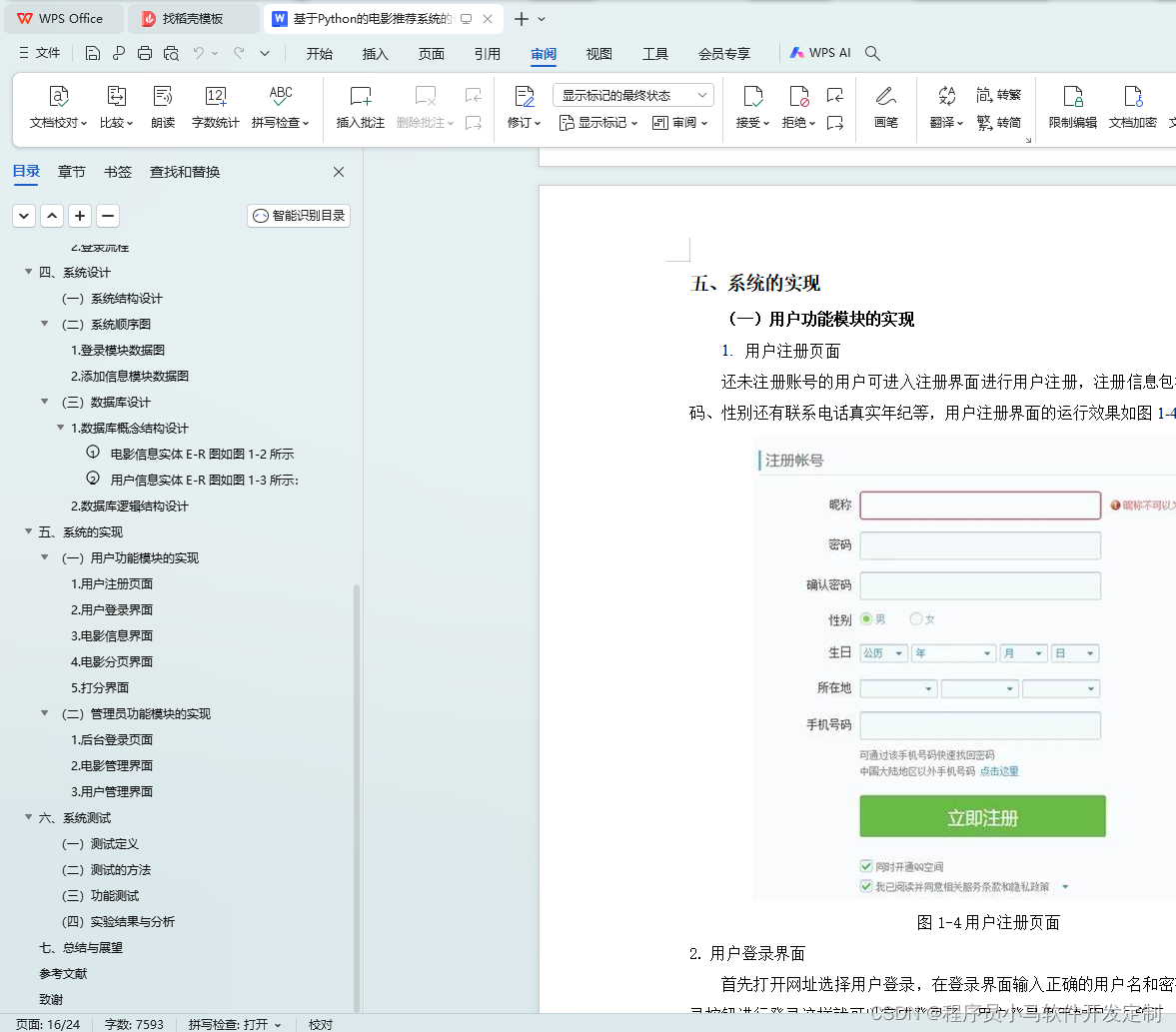Open the 章节 sidebar tab
This screenshot has height=1032, width=1176.
[x=71, y=171]
